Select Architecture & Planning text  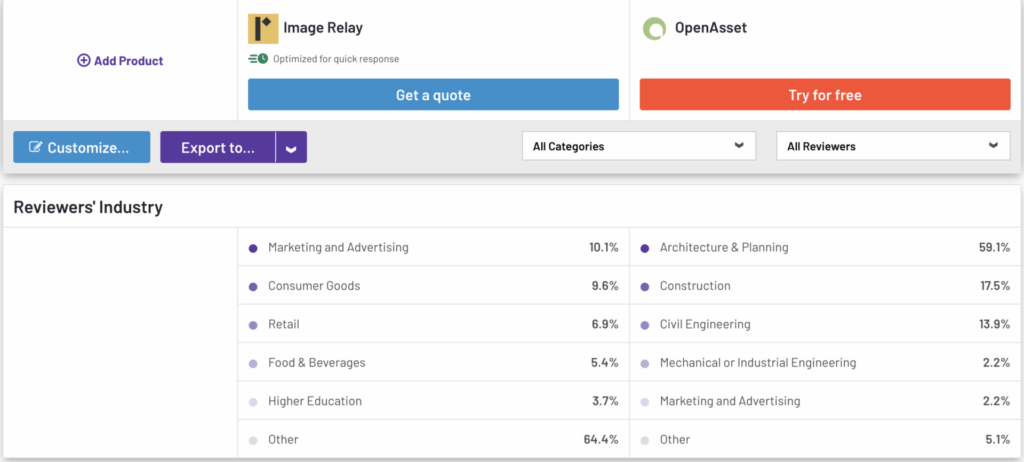(x=724, y=248)
